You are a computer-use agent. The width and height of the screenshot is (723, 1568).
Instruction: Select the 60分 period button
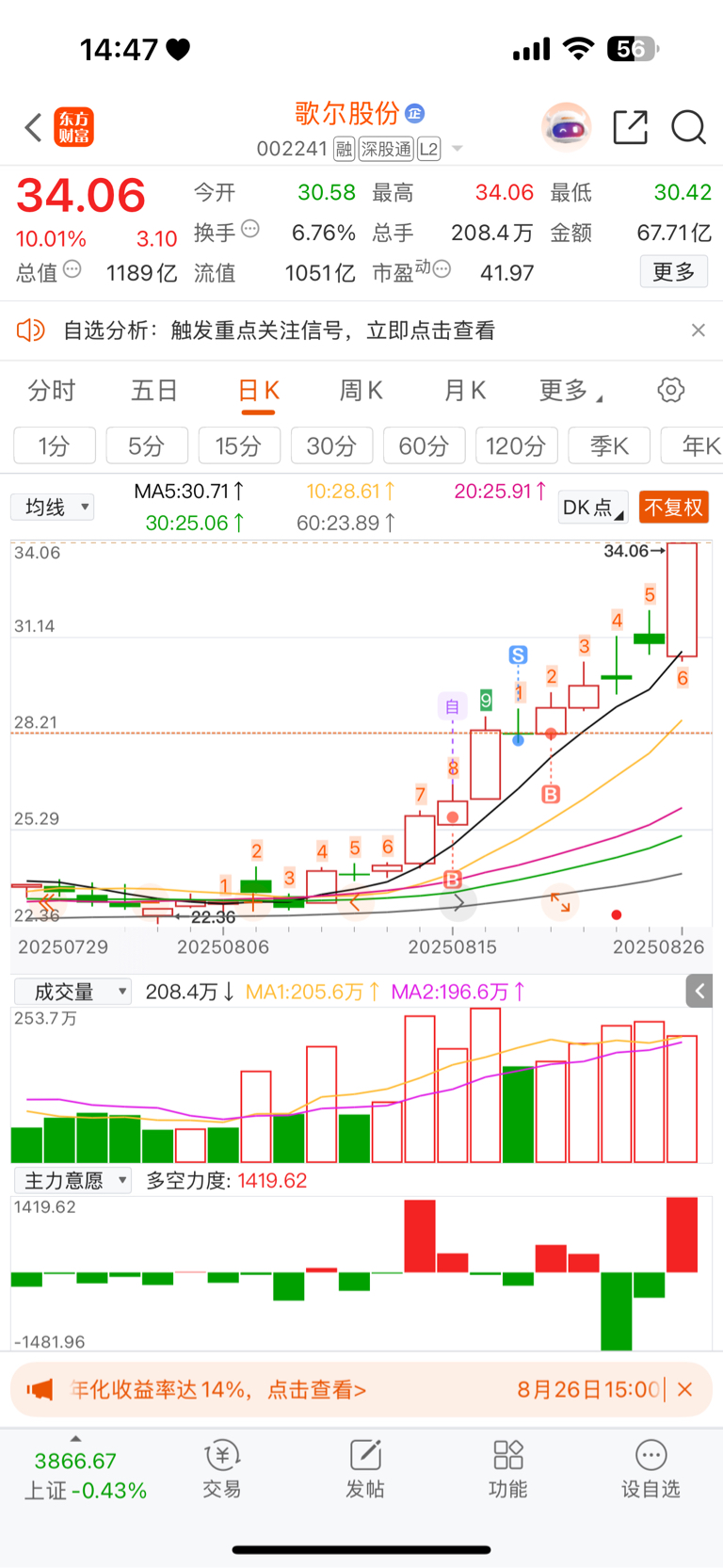(x=424, y=445)
